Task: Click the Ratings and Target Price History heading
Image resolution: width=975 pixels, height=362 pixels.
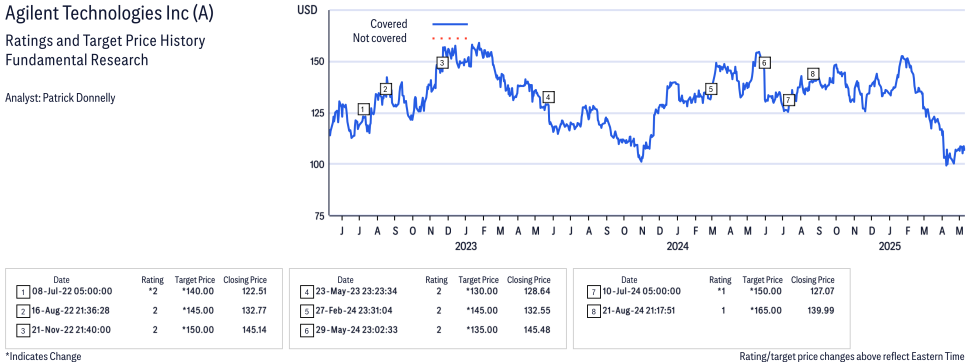Action: coord(105,42)
